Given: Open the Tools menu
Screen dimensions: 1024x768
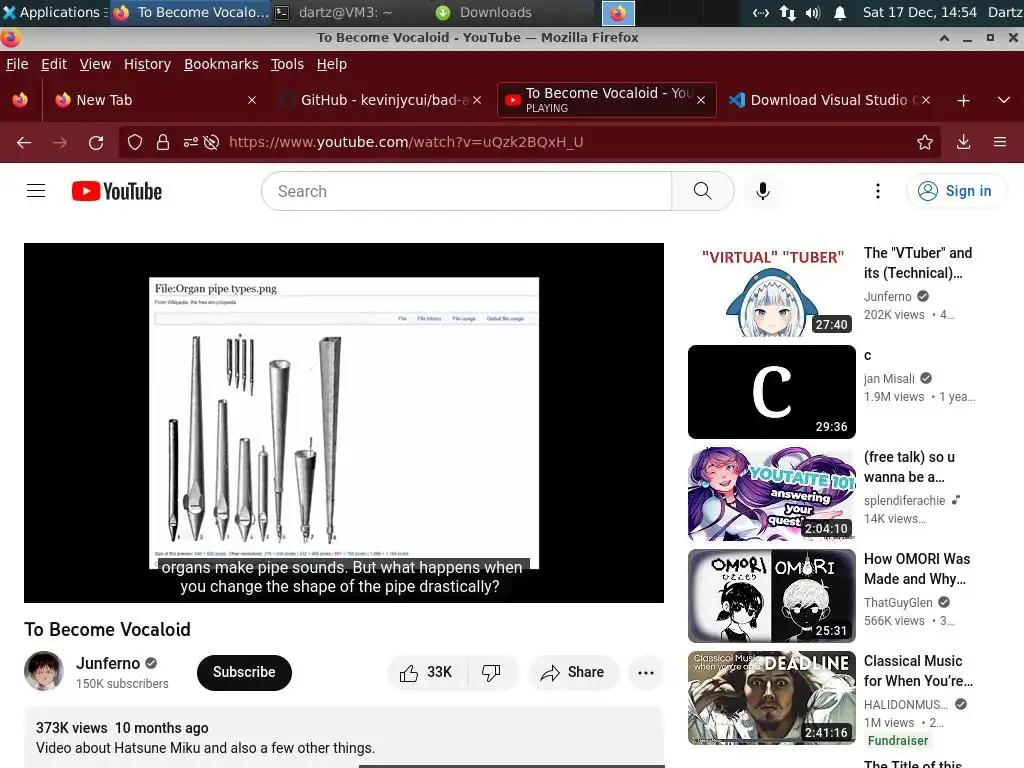Looking at the screenshot, I should pos(287,64).
